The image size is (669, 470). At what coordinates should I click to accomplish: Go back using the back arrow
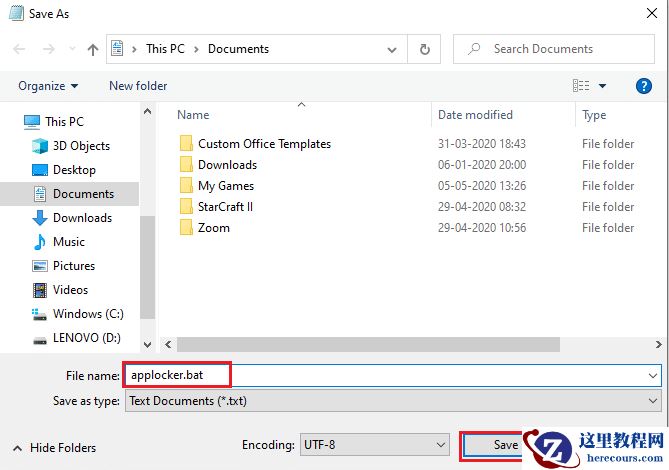19,49
